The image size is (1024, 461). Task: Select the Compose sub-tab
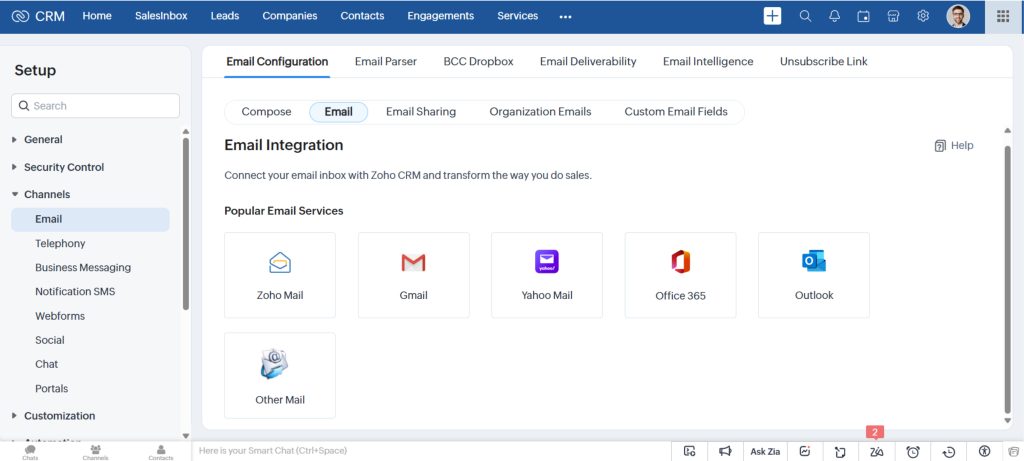[266, 112]
